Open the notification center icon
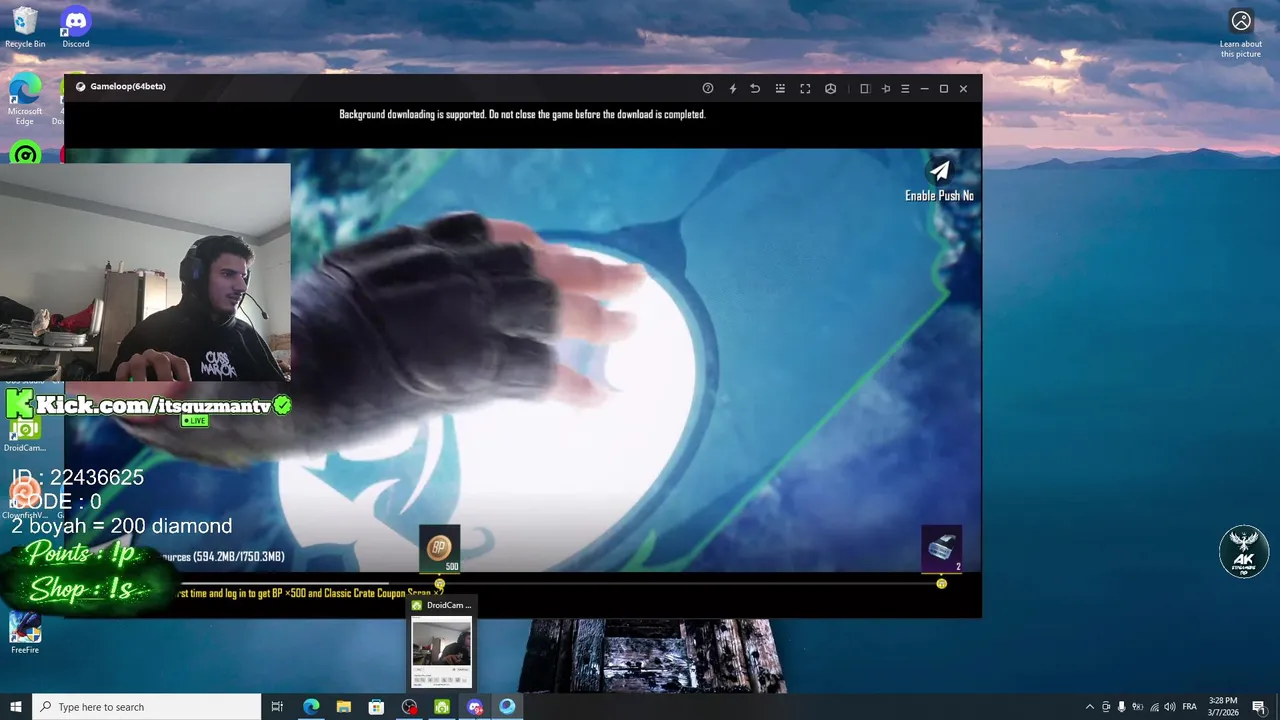The width and height of the screenshot is (1280, 720). tap(1259, 707)
